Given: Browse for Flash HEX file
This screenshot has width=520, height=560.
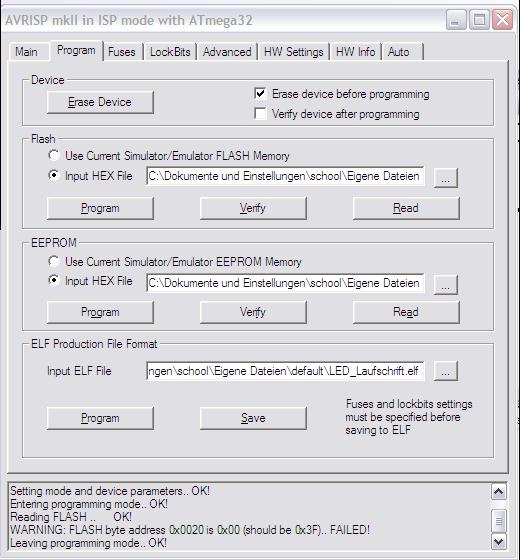Looking at the screenshot, I should [x=446, y=178].
